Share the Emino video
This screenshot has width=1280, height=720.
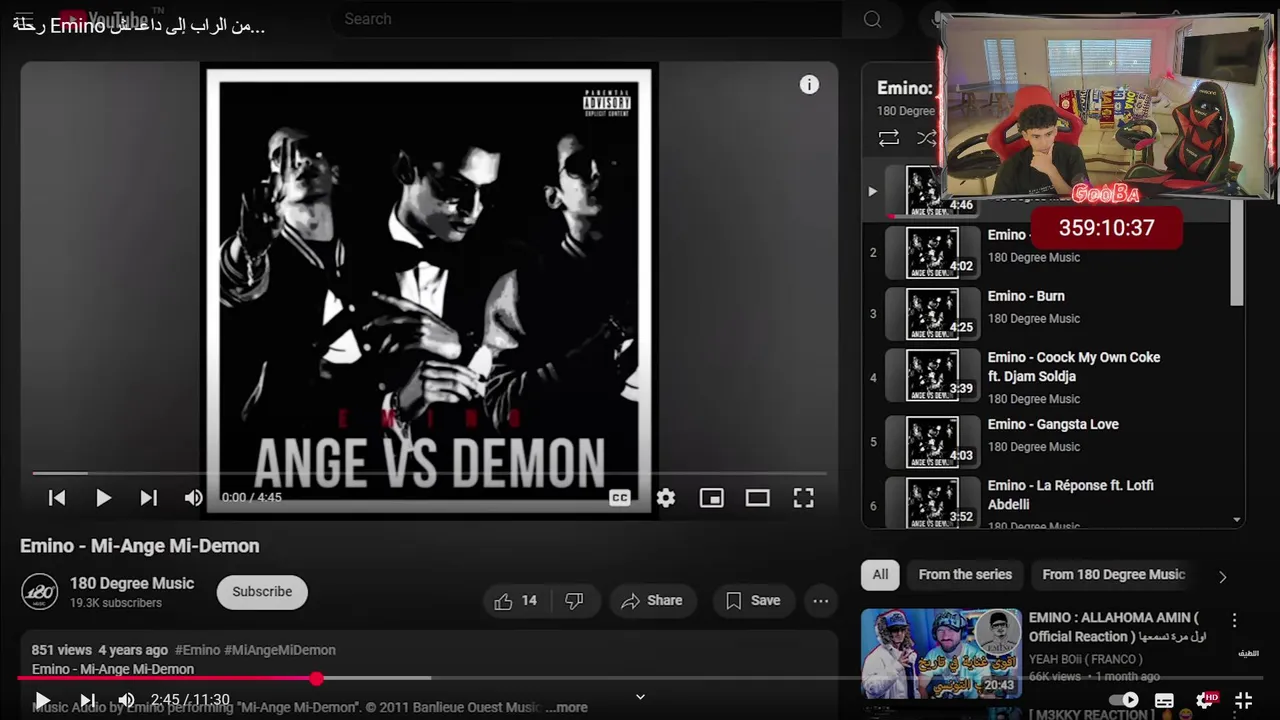(x=652, y=601)
